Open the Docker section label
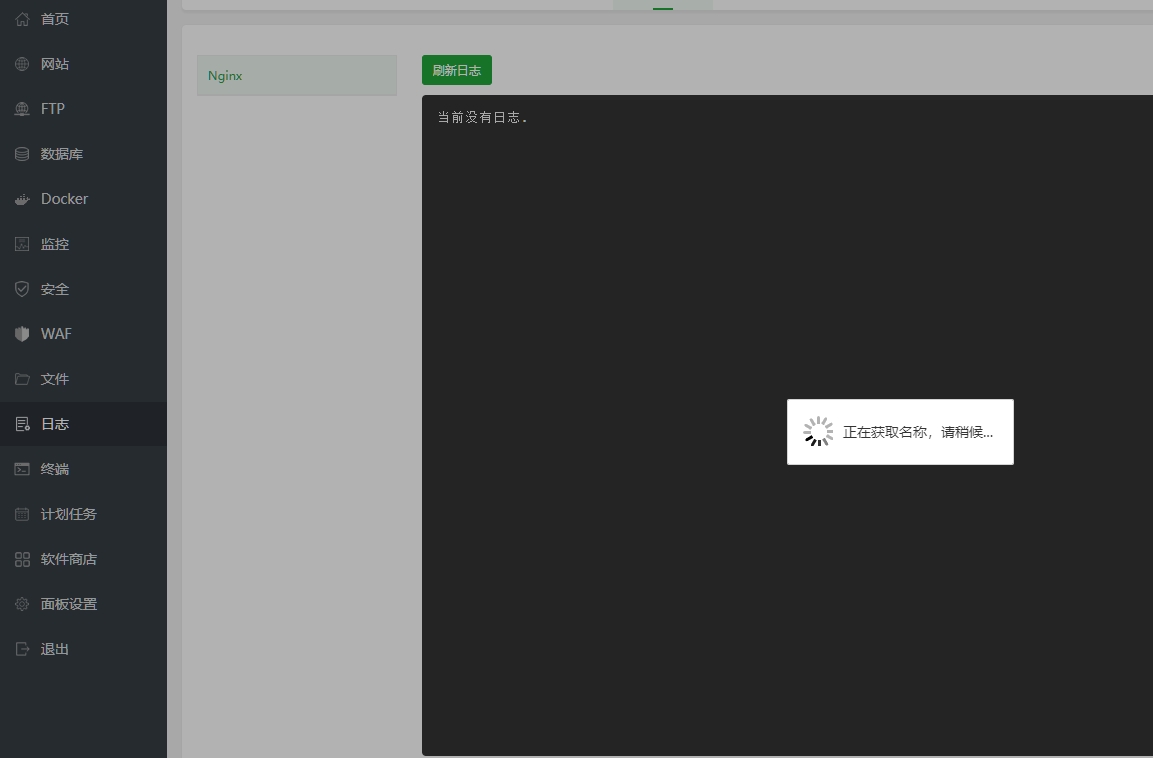The height and width of the screenshot is (758, 1153). click(x=64, y=199)
